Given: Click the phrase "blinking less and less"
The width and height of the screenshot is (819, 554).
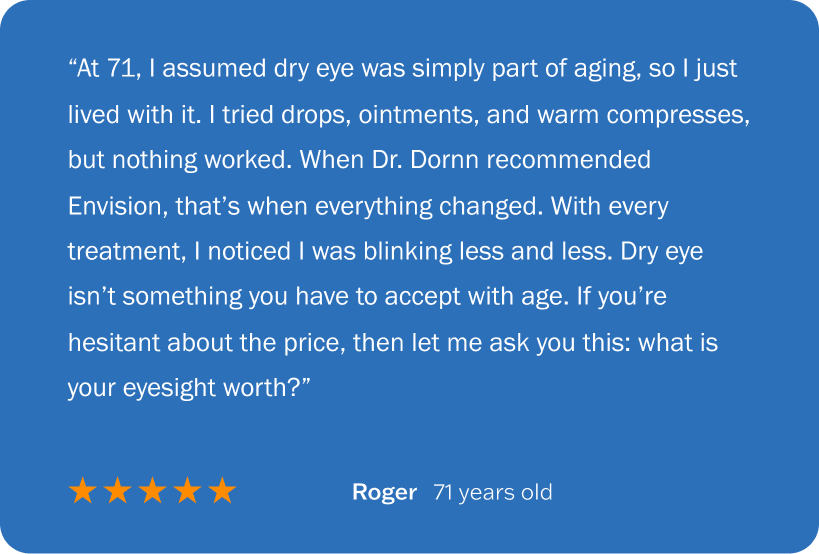Looking at the screenshot, I should coord(478,252).
